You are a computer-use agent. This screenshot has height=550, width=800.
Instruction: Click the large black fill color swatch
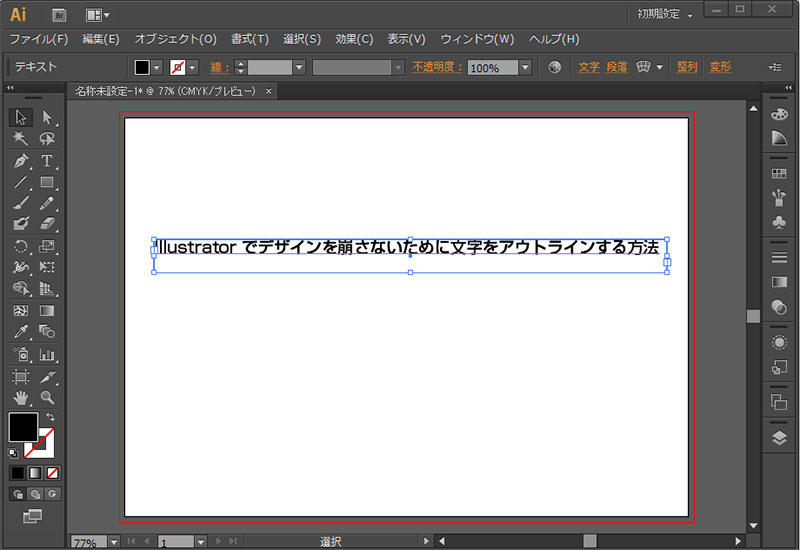coord(22,427)
